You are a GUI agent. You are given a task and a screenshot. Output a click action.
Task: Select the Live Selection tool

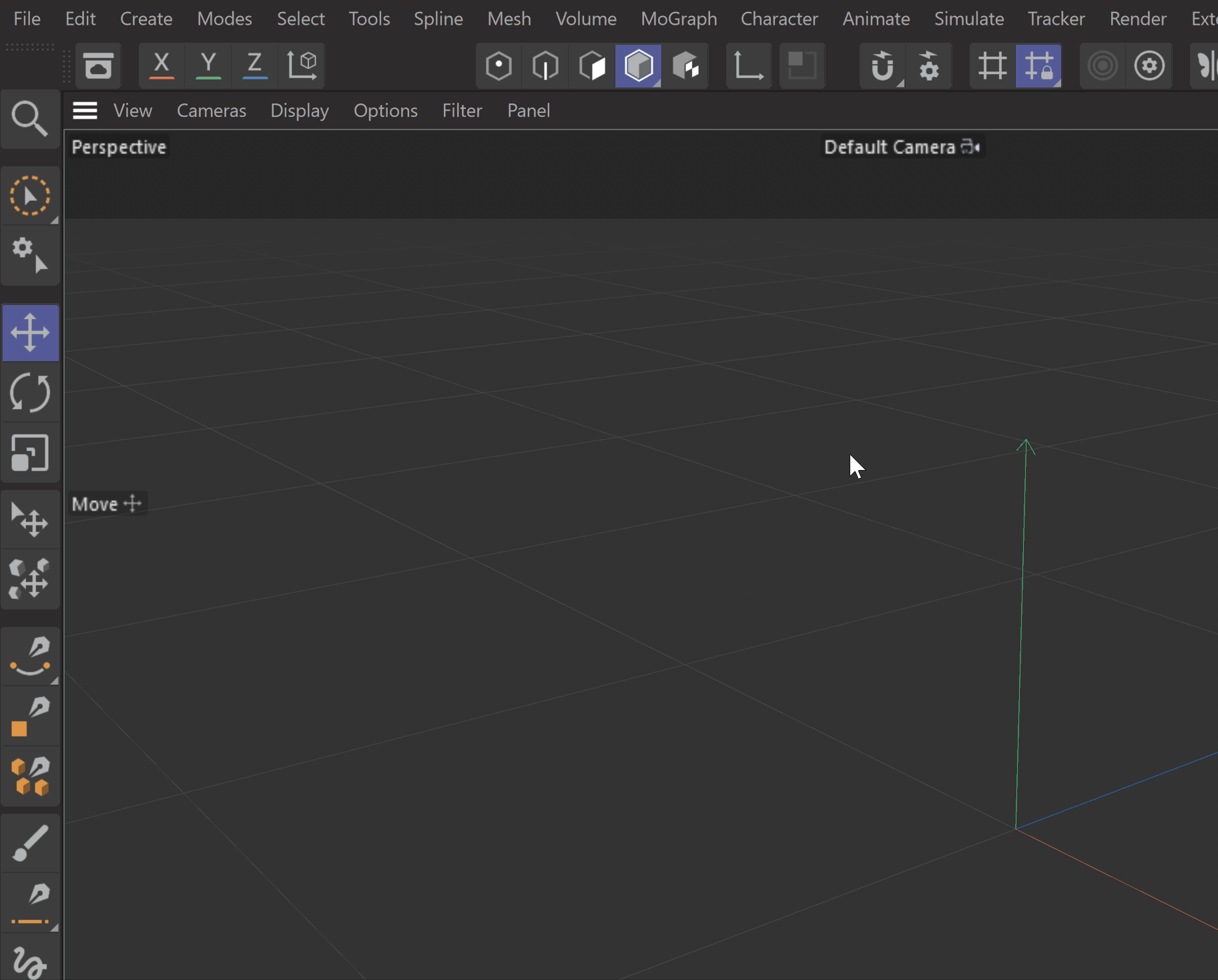(x=30, y=196)
